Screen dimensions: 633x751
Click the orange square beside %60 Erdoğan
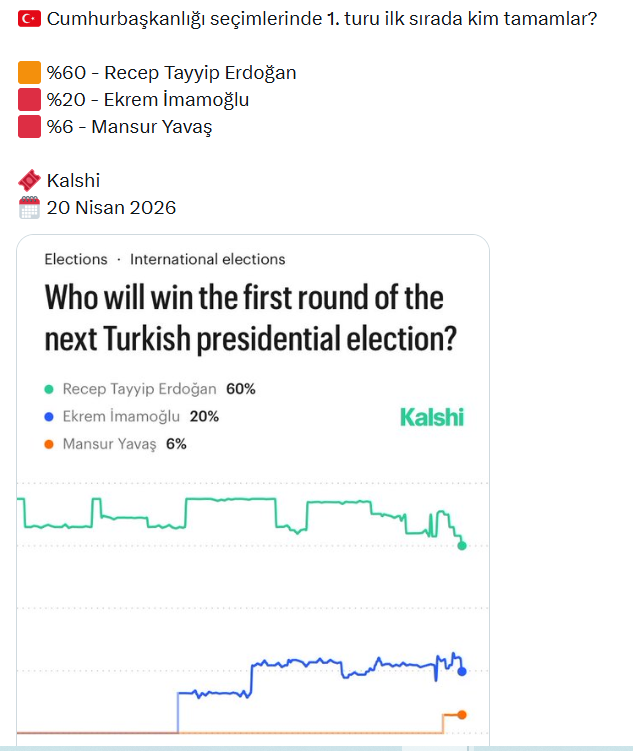(x=30, y=73)
